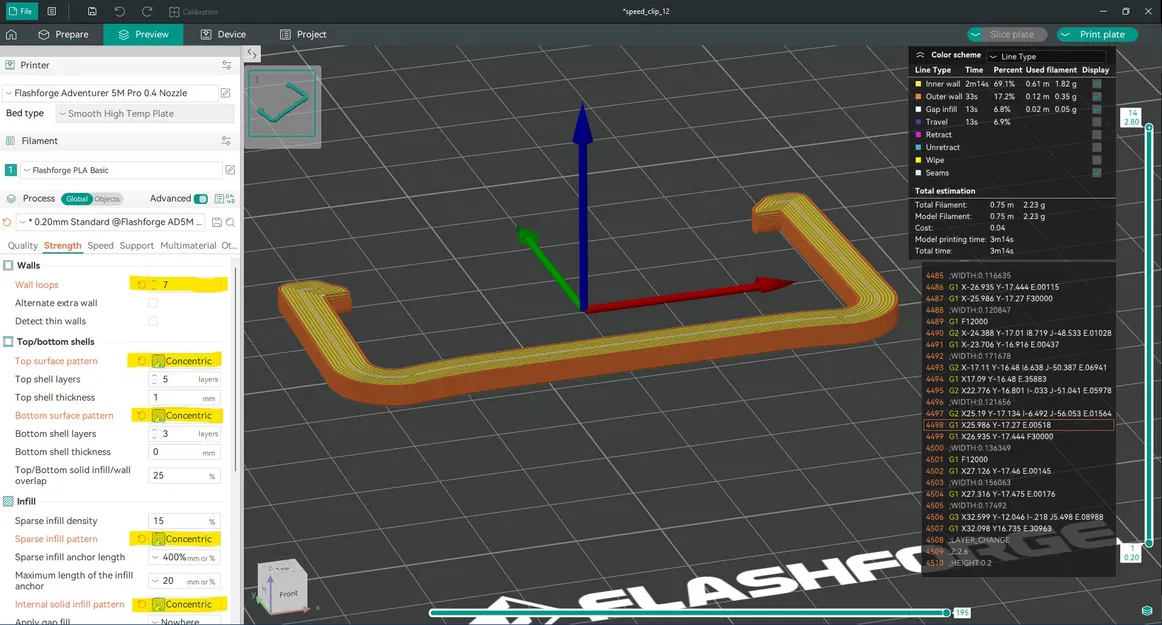The width and height of the screenshot is (1162, 625).
Task: Edit the Flashforge Adventurer 5M Pro printer preset
Action: (x=225, y=93)
